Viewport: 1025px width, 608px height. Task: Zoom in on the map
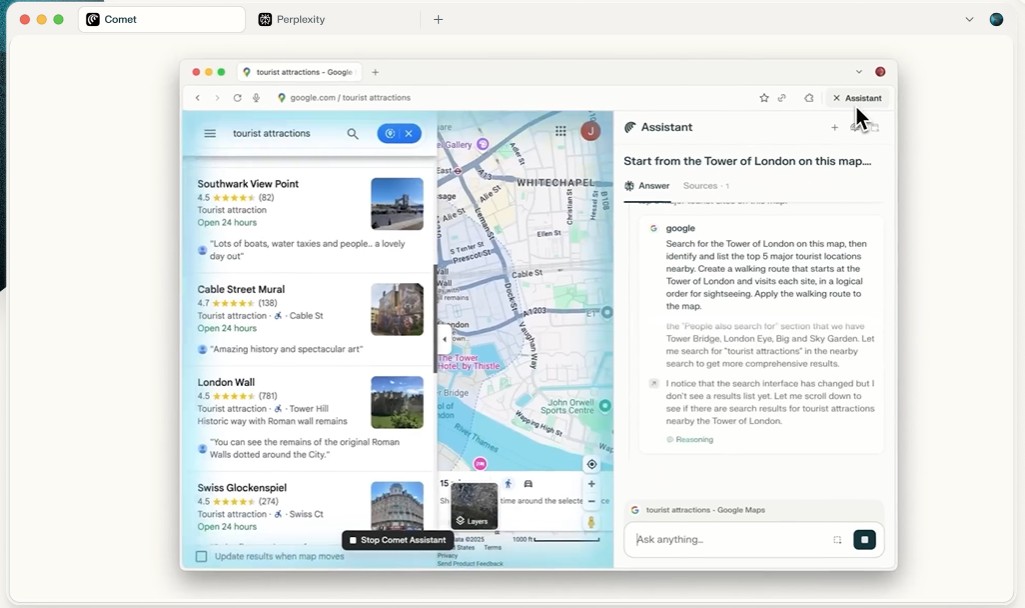point(592,484)
